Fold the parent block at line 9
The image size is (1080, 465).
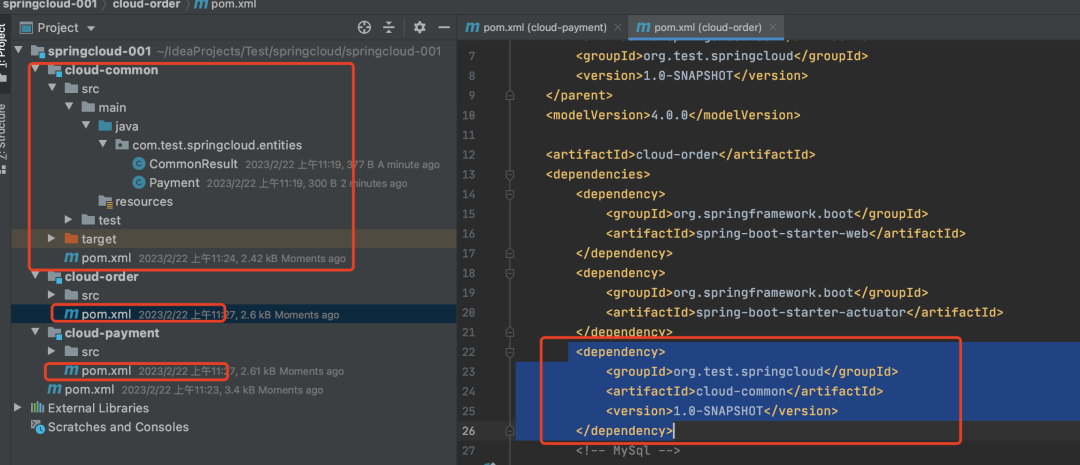point(510,96)
